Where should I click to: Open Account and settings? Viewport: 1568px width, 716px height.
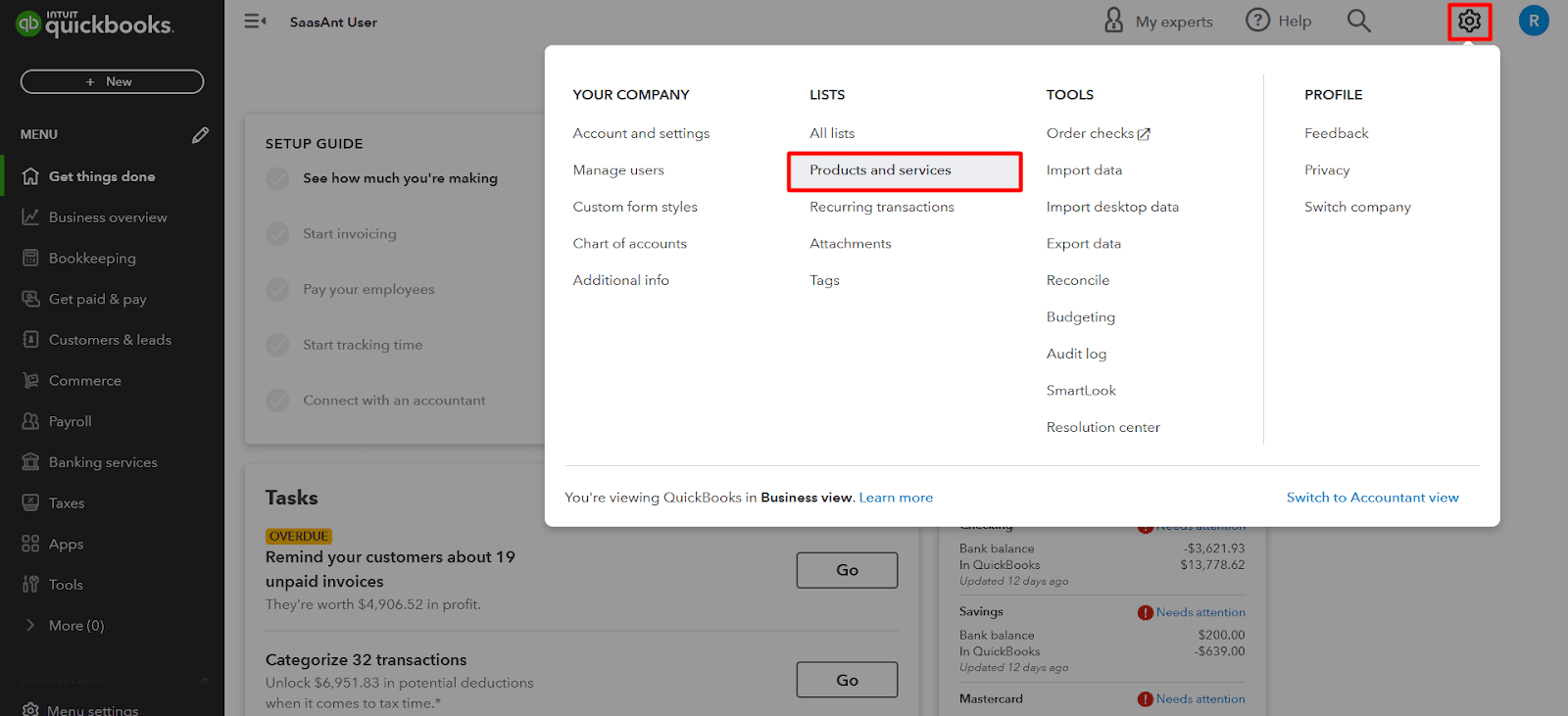tap(641, 133)
